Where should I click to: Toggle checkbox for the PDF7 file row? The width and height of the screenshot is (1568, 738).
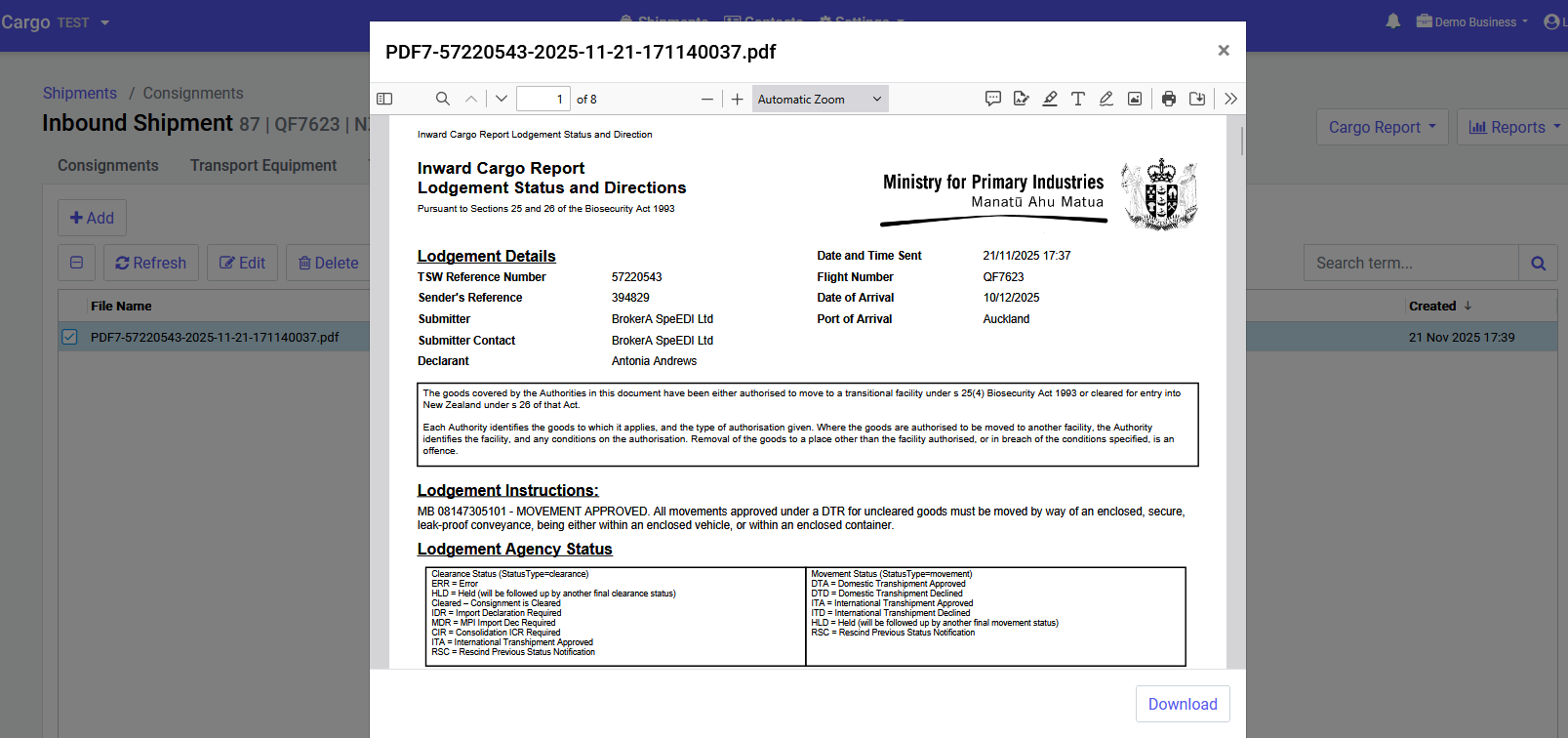pos(69,337)
